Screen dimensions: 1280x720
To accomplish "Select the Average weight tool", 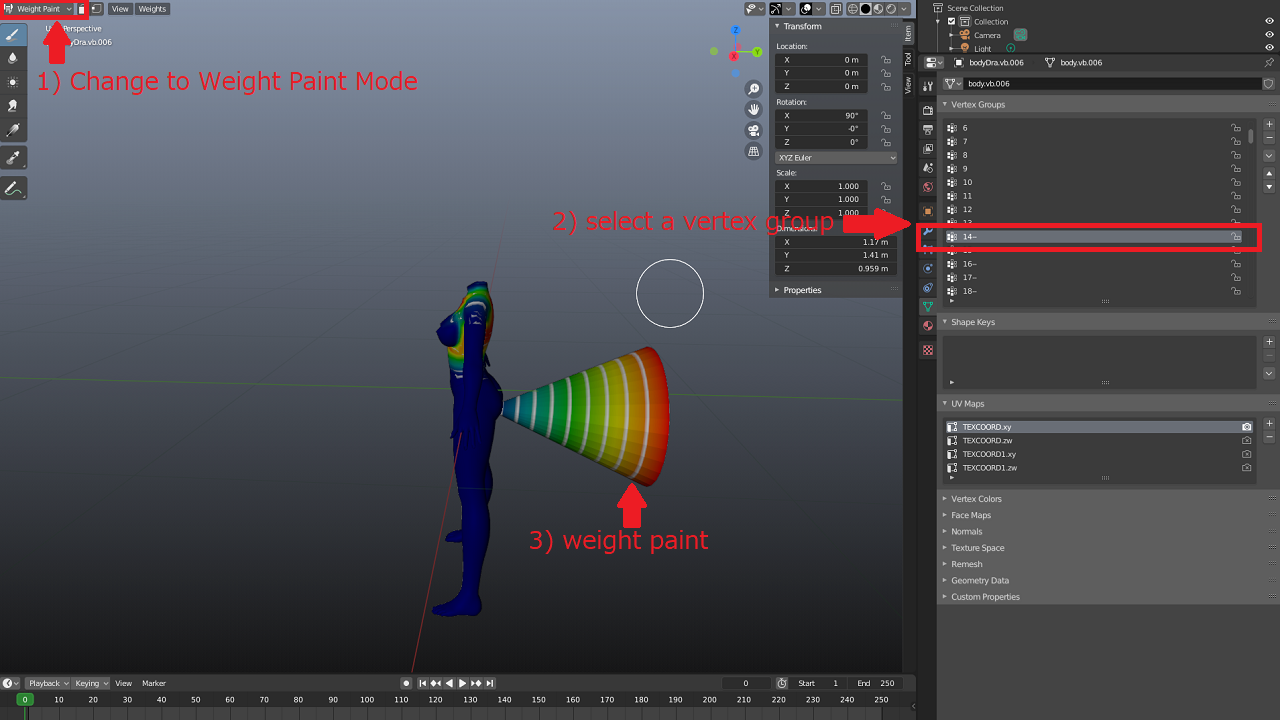I will click(13, 82).
